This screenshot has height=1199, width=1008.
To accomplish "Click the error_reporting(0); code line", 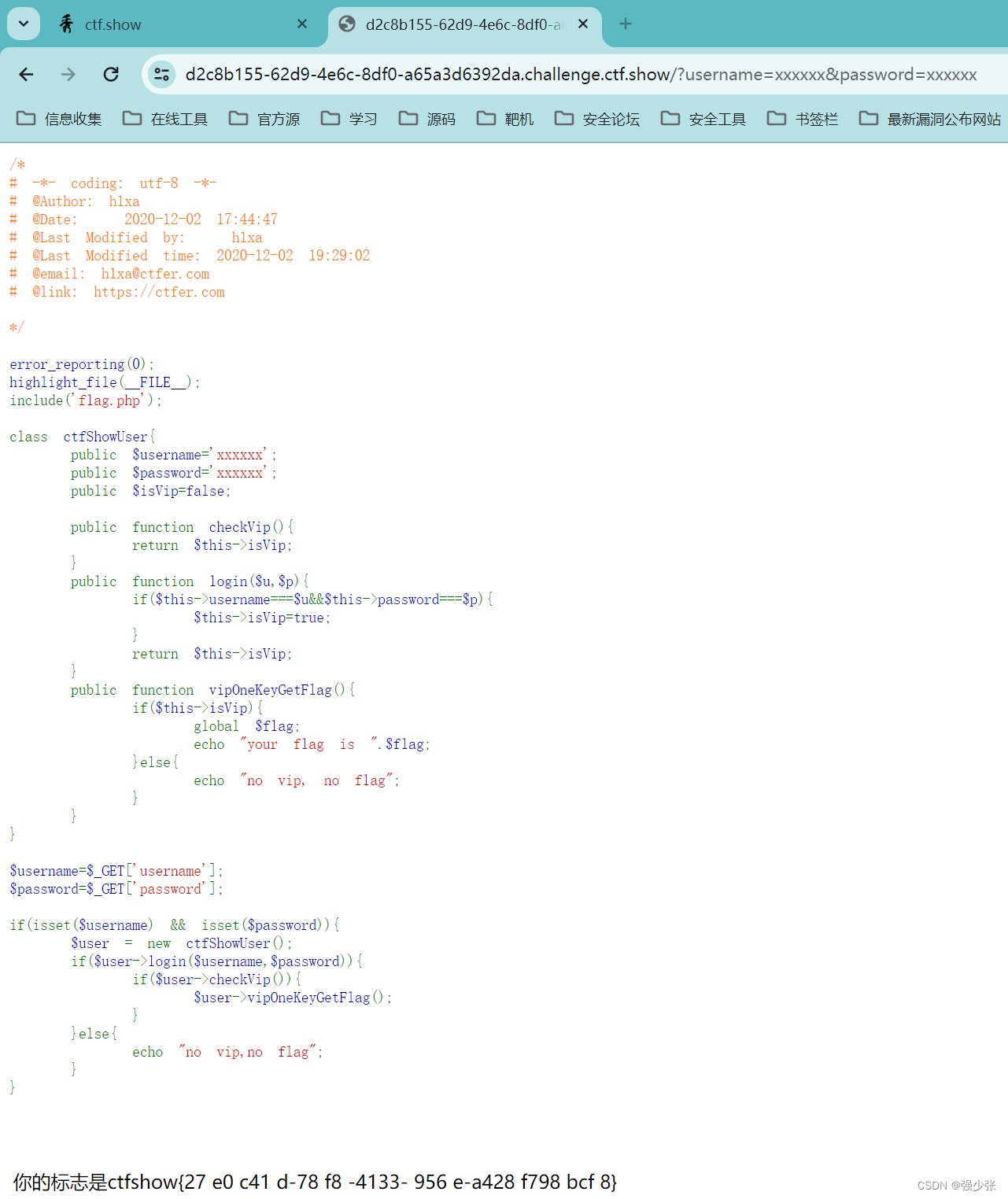I will click(x=82, y=364).
